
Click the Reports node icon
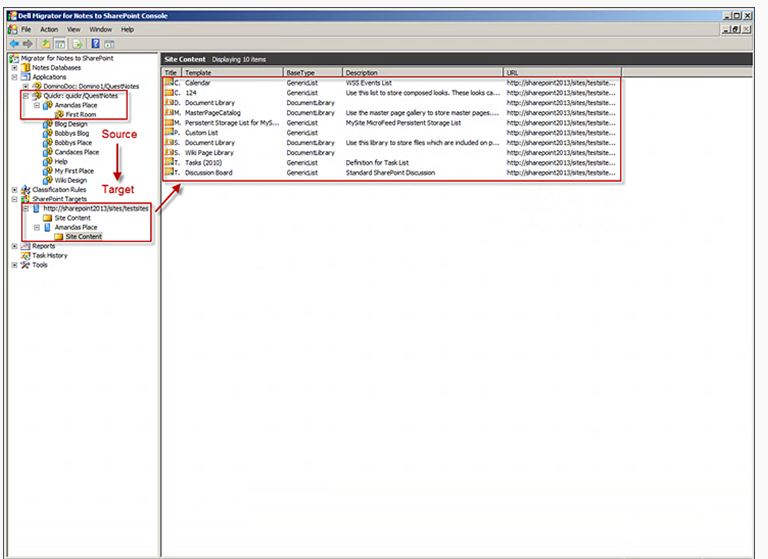[26, 246]
